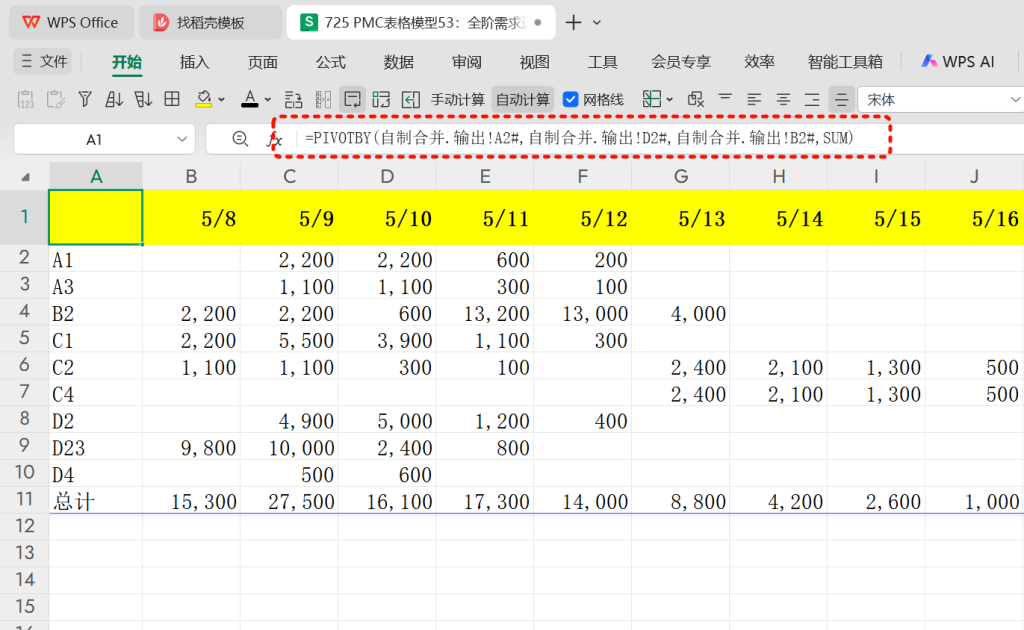This screenshot has width=1024, height=630.
Task: Apply the black font color letter A
Action: click(x=249, y=100)
